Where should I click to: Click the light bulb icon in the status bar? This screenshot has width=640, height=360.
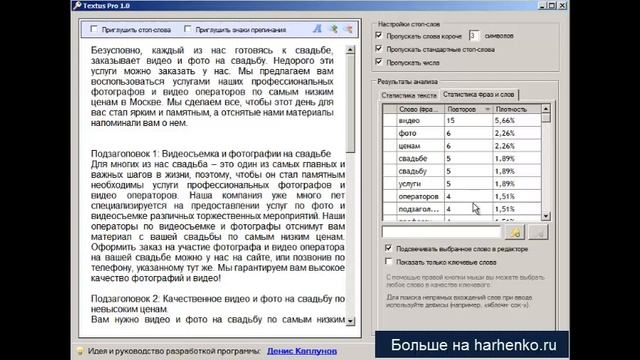[80, 351]
